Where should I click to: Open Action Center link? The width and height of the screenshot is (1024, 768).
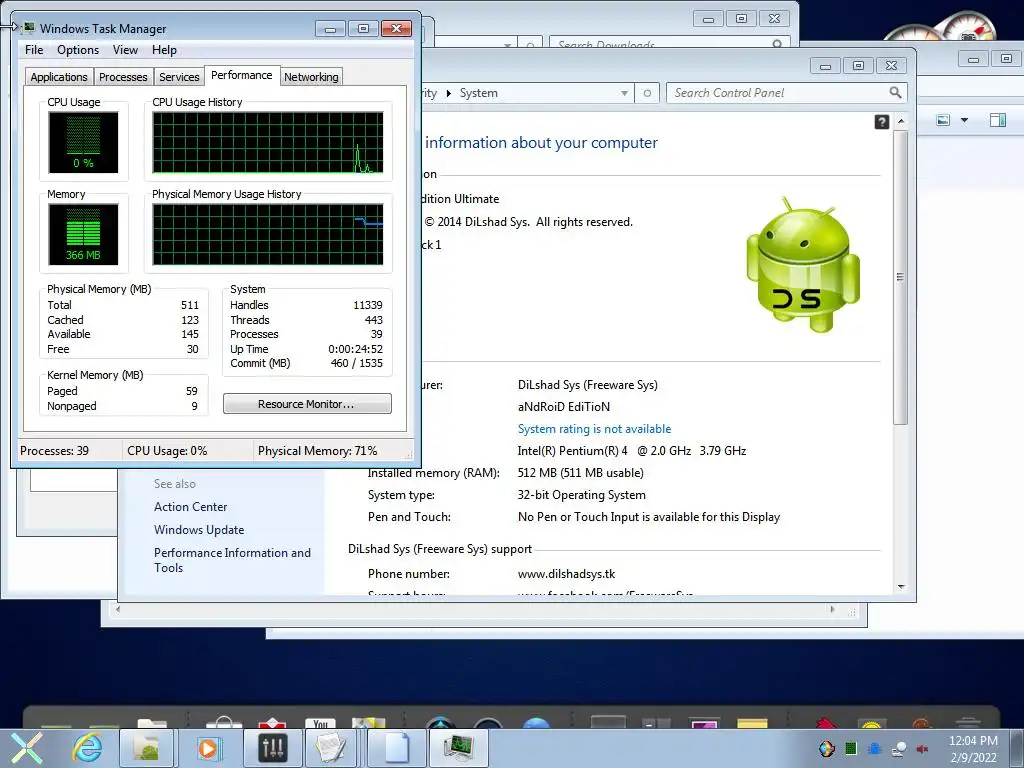[x=190, y=507]
